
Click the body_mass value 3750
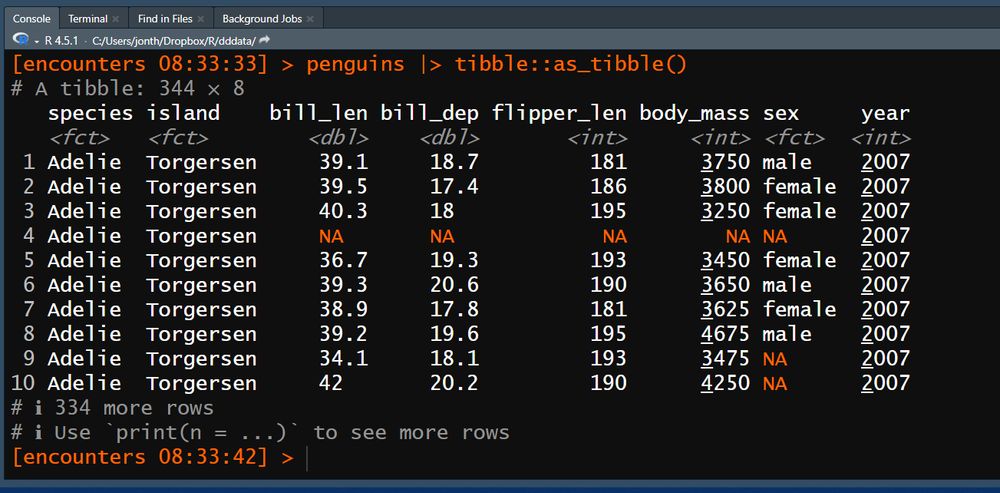coord(725,162)
